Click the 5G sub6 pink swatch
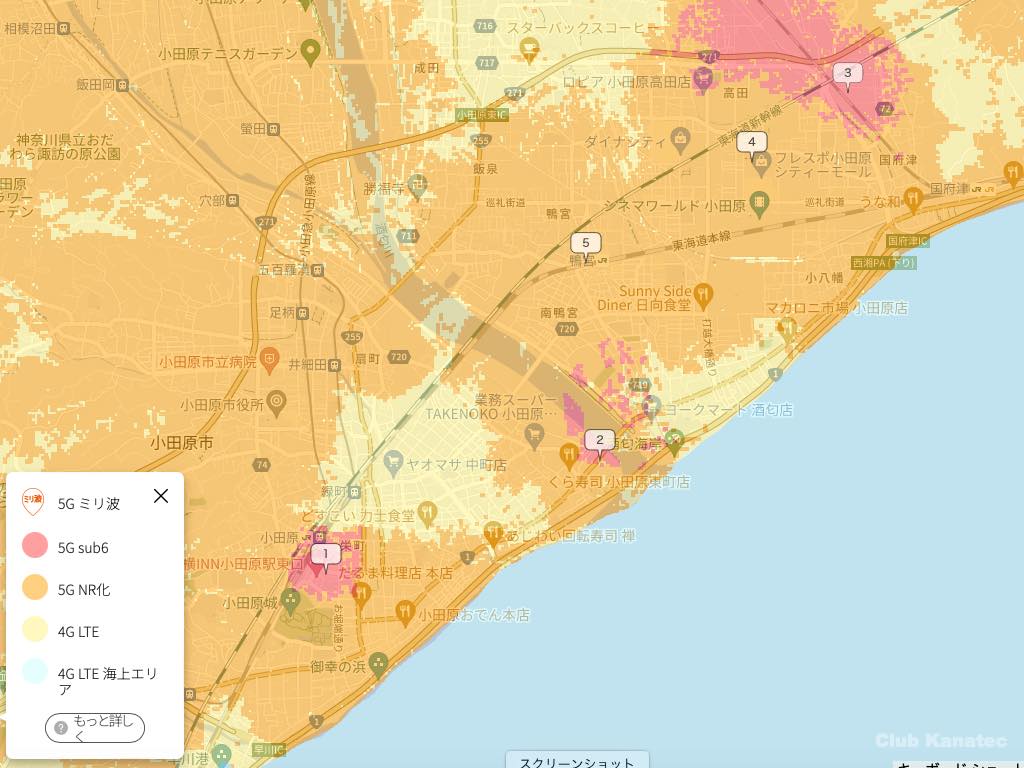 tap(35, 546)
